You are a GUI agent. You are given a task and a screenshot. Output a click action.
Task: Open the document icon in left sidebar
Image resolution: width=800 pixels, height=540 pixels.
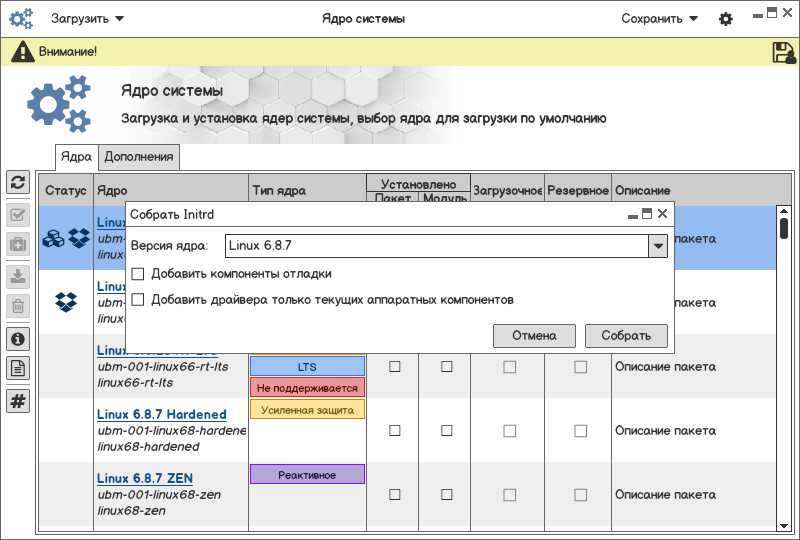[18, 368]
